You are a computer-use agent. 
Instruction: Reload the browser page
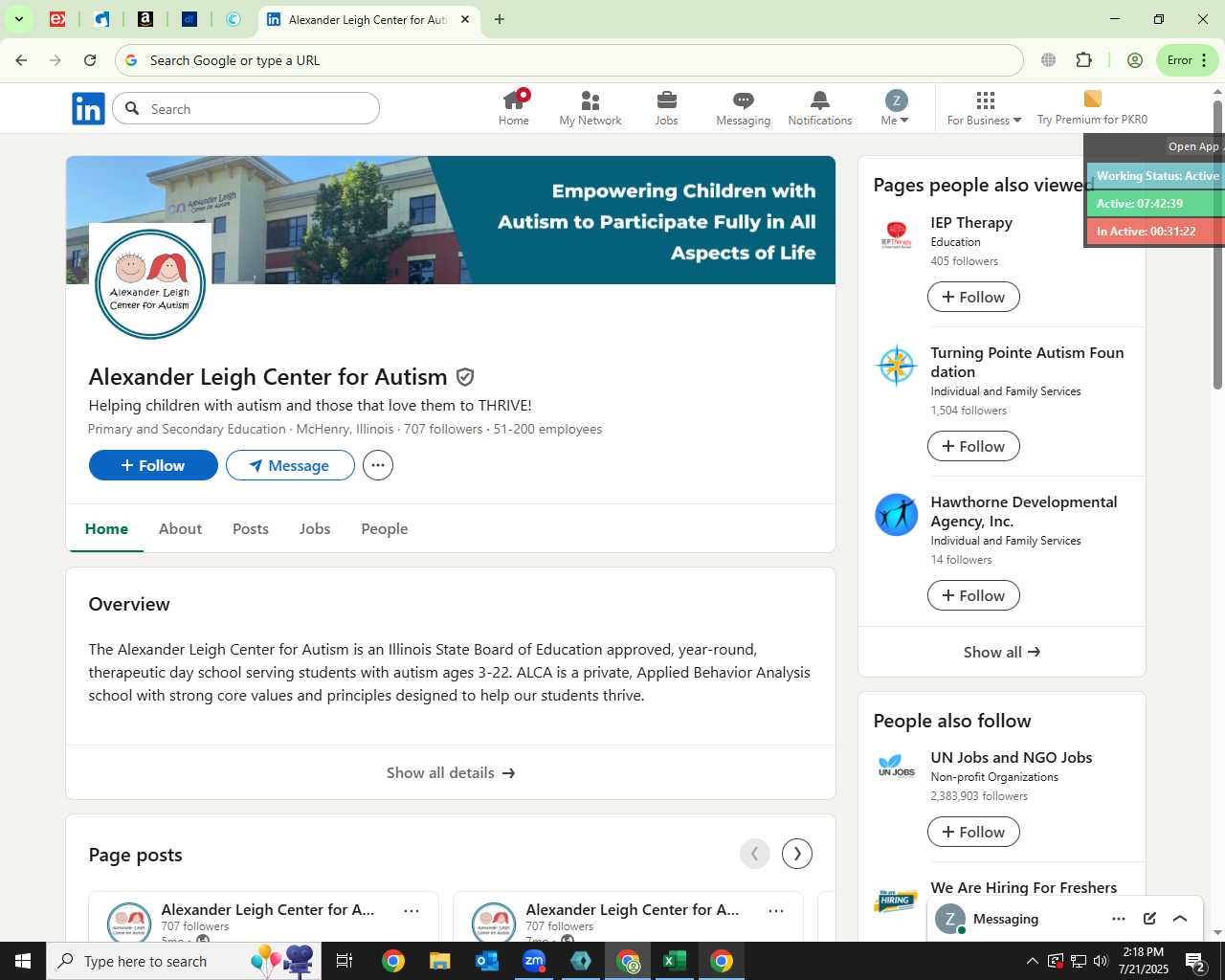90,60
